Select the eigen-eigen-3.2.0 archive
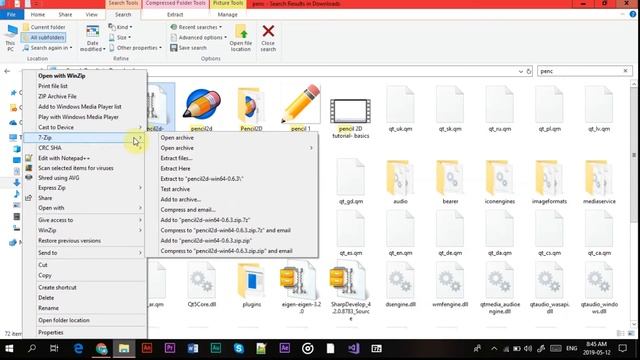The height and width of the screenshot is (360, 640). 298,281
